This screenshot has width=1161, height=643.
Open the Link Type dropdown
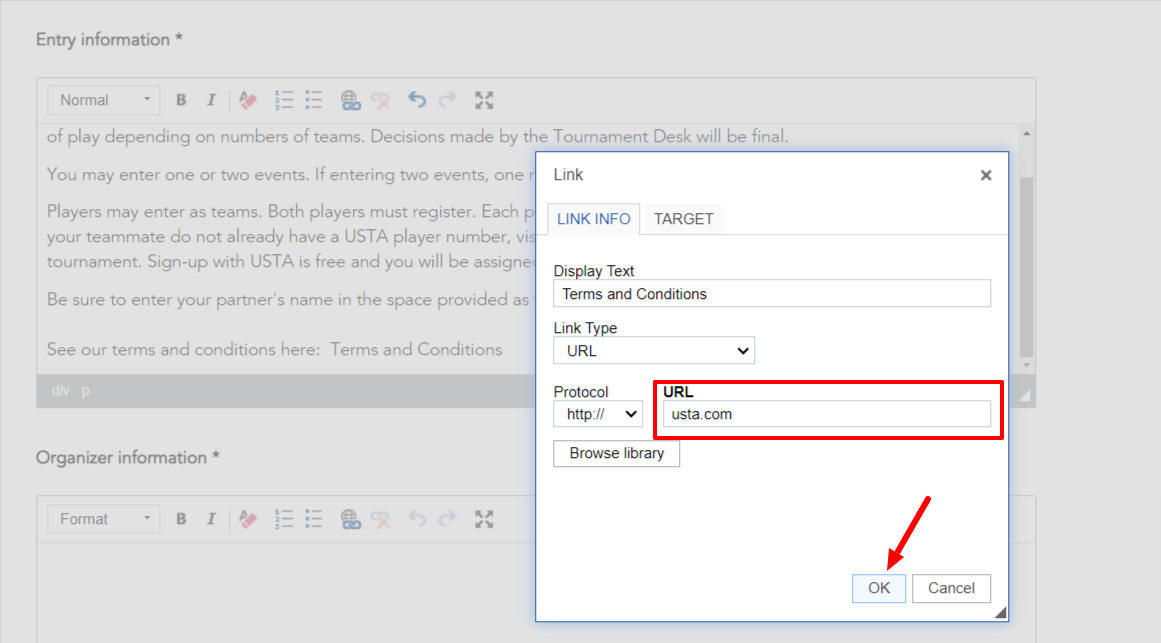pos(654,350)
